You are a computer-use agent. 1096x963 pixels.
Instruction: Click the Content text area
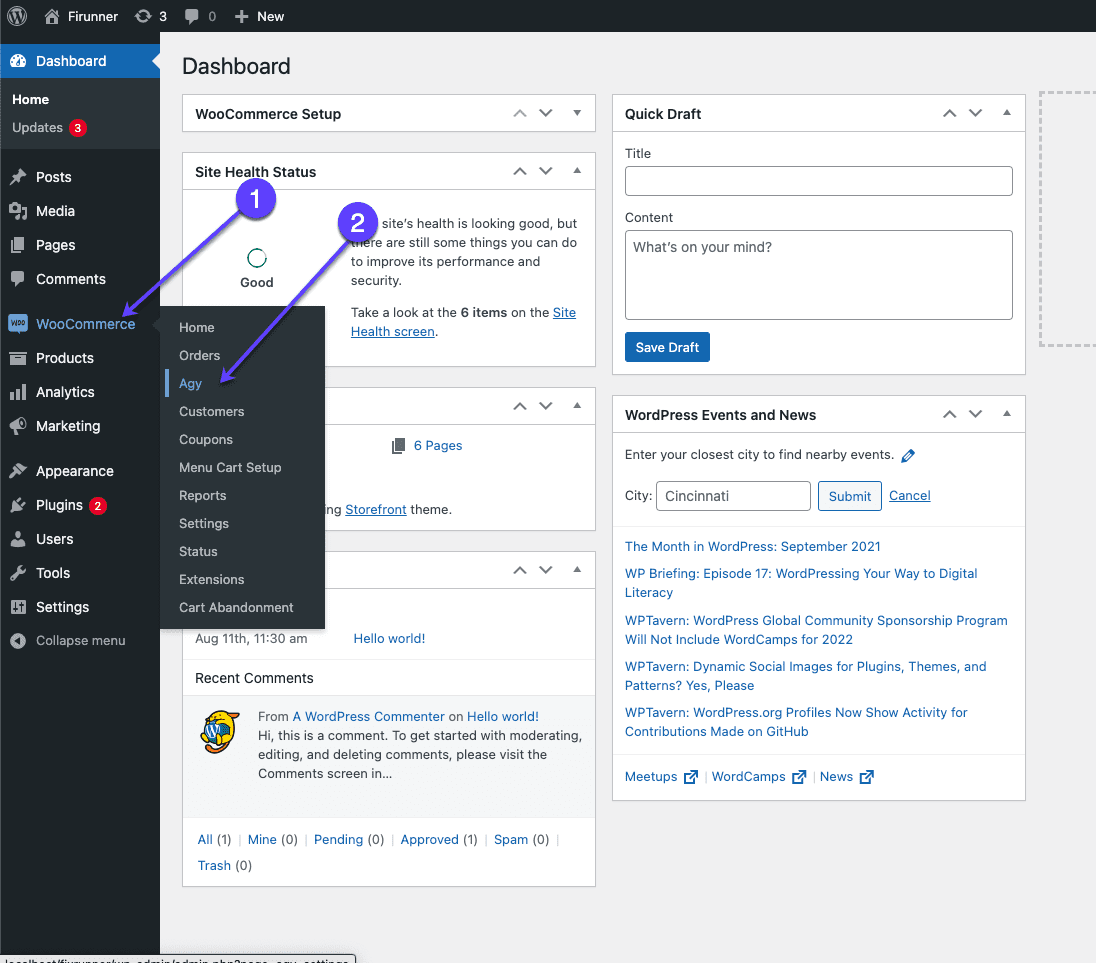click(819, 275)
